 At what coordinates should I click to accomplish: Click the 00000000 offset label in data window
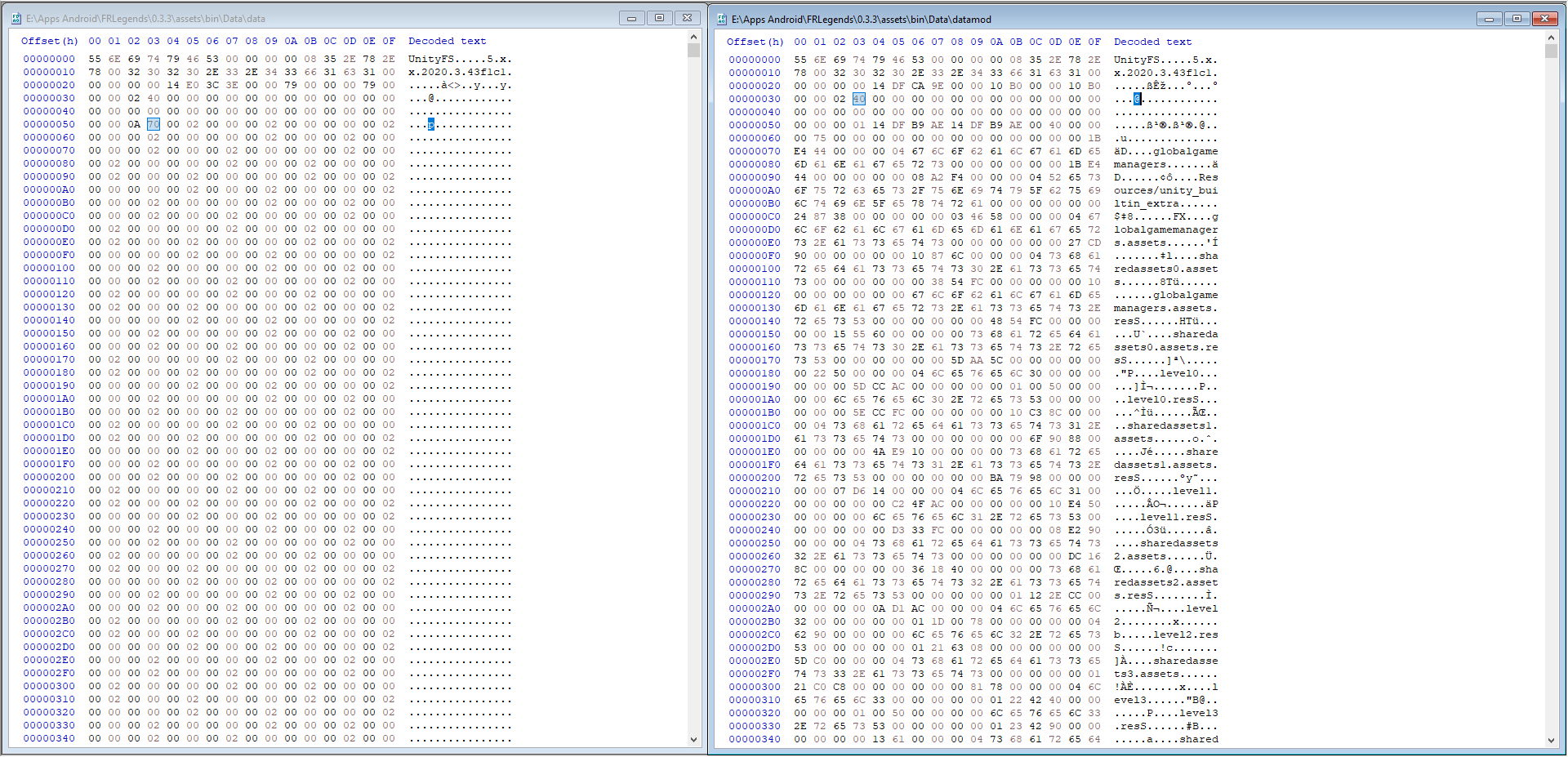click(x=49, y=59)
